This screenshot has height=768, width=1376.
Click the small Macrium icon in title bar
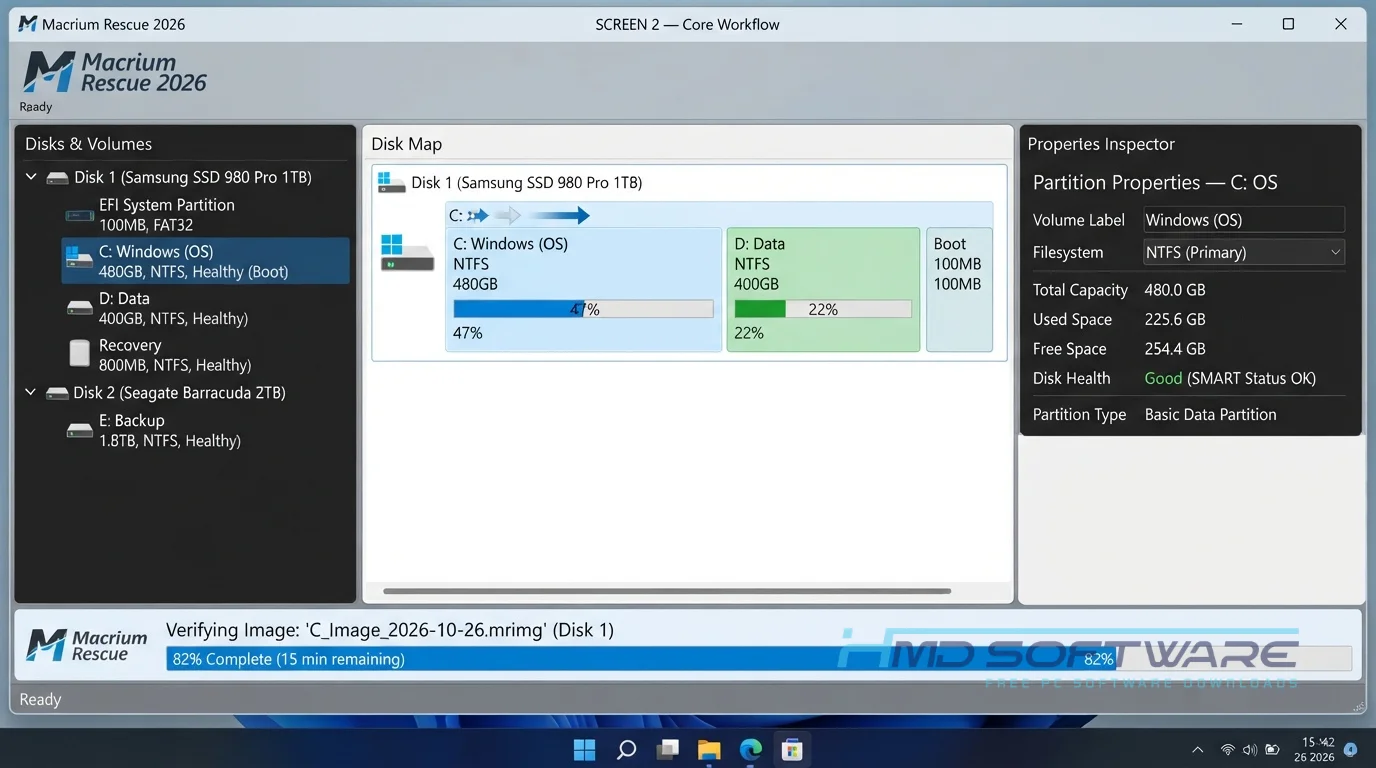pyautogui.click(x=28, y=24)
